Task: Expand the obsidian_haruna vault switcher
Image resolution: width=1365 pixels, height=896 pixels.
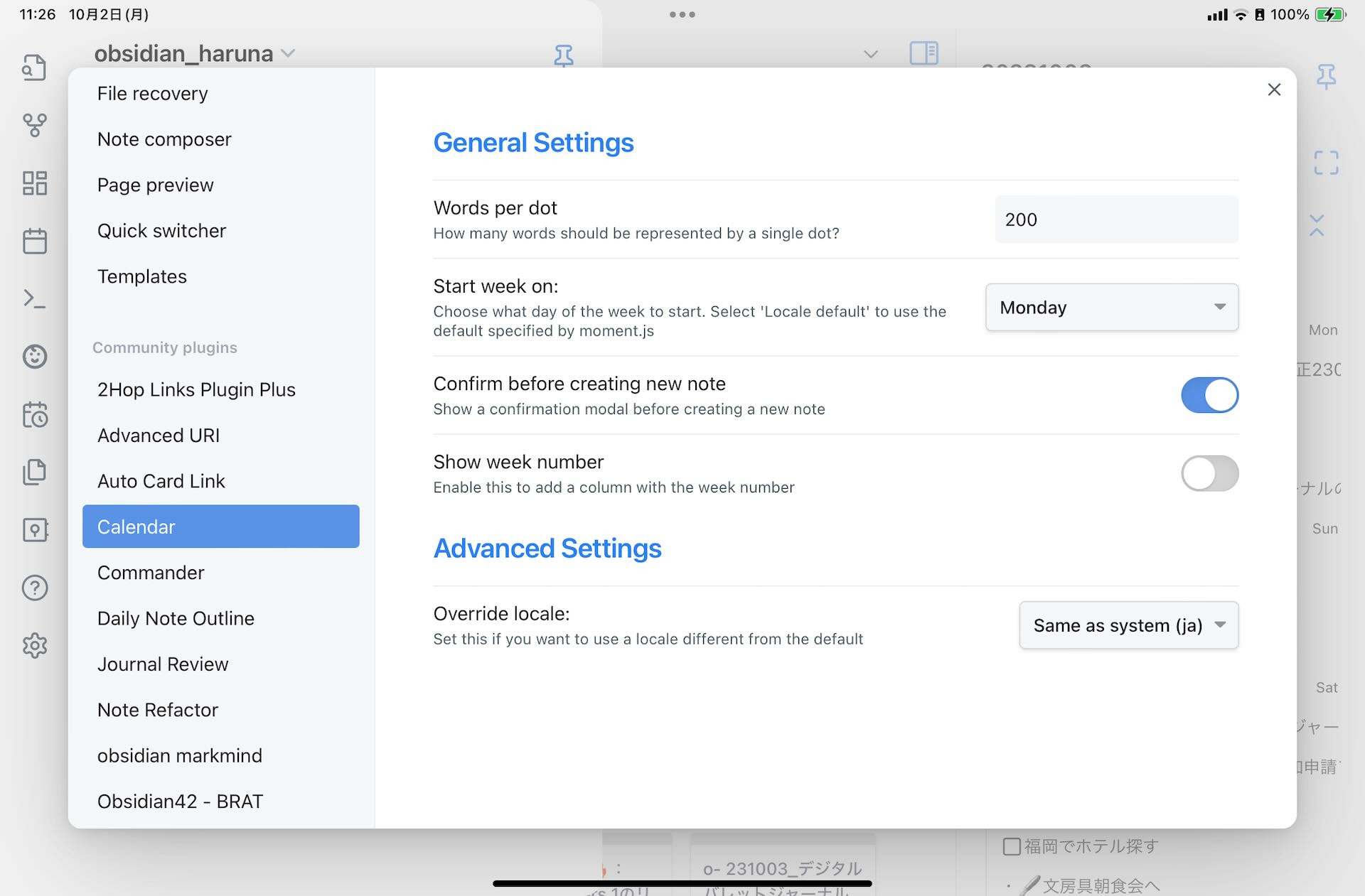Action: 194,53
